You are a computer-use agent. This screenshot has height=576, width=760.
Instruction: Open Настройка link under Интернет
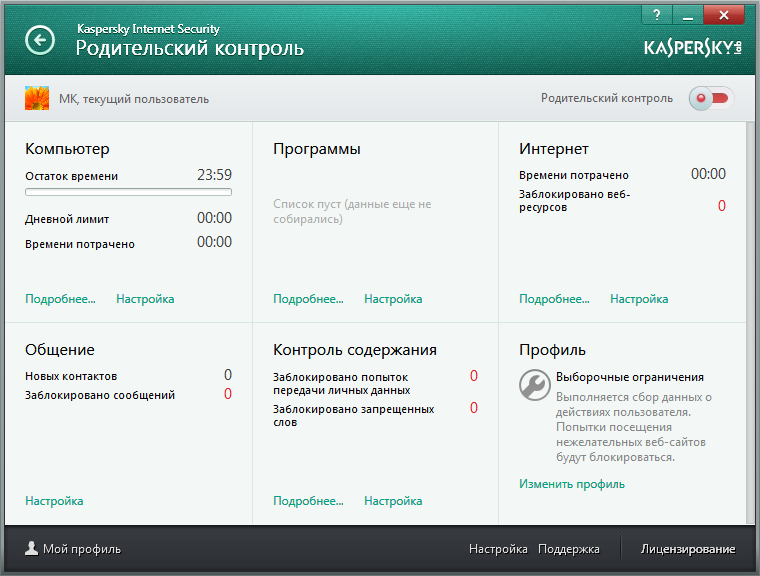639,299
